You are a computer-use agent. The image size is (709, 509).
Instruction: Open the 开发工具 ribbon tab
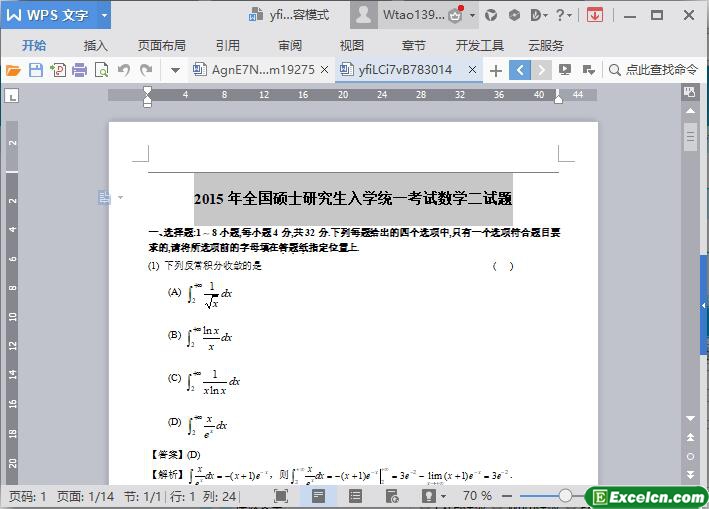tap(479, 45)
